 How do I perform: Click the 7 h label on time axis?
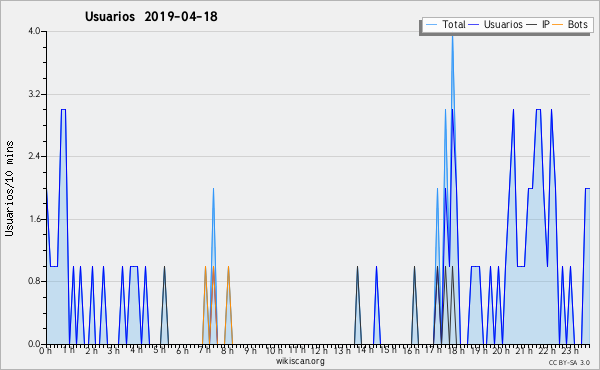pyautogui.click(x=205, y=351)
